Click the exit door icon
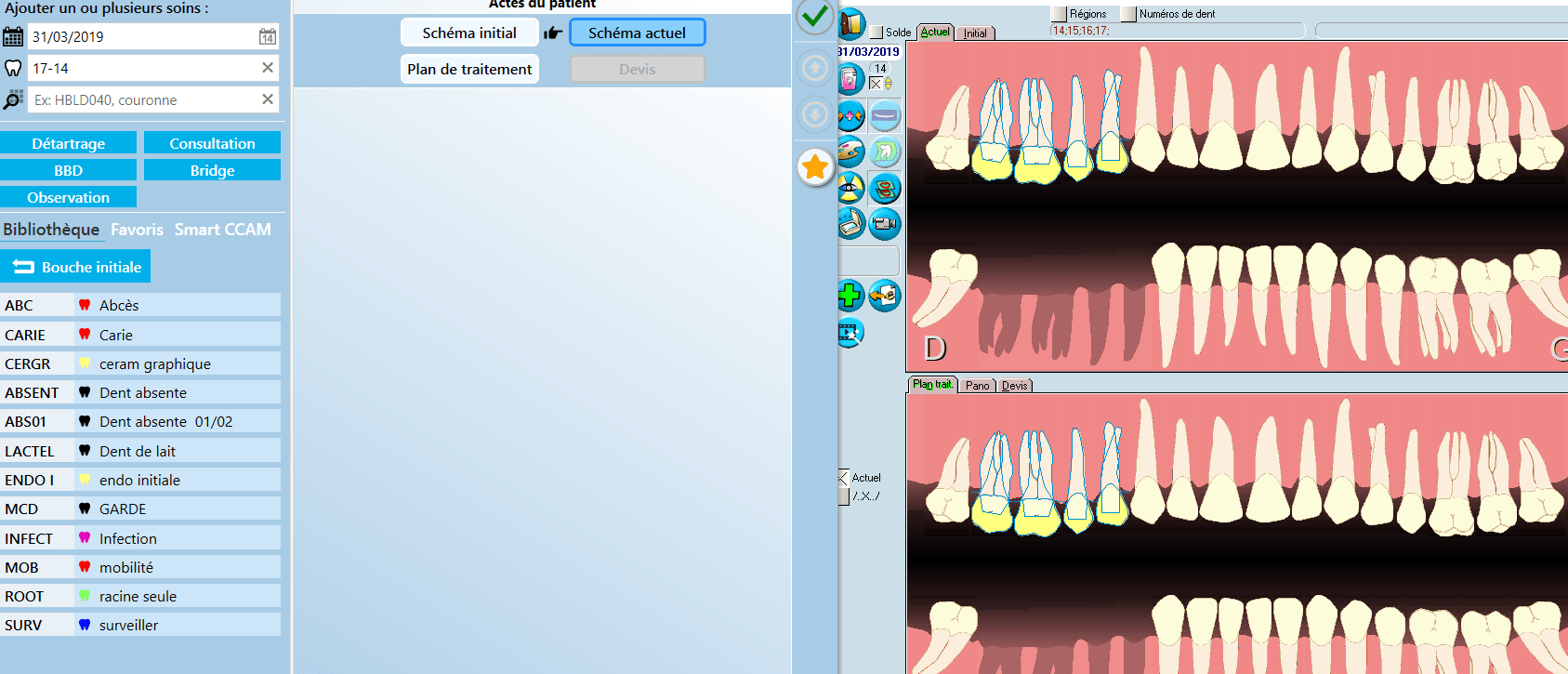This screenshot has height=674, width=1568. point(850,24)
